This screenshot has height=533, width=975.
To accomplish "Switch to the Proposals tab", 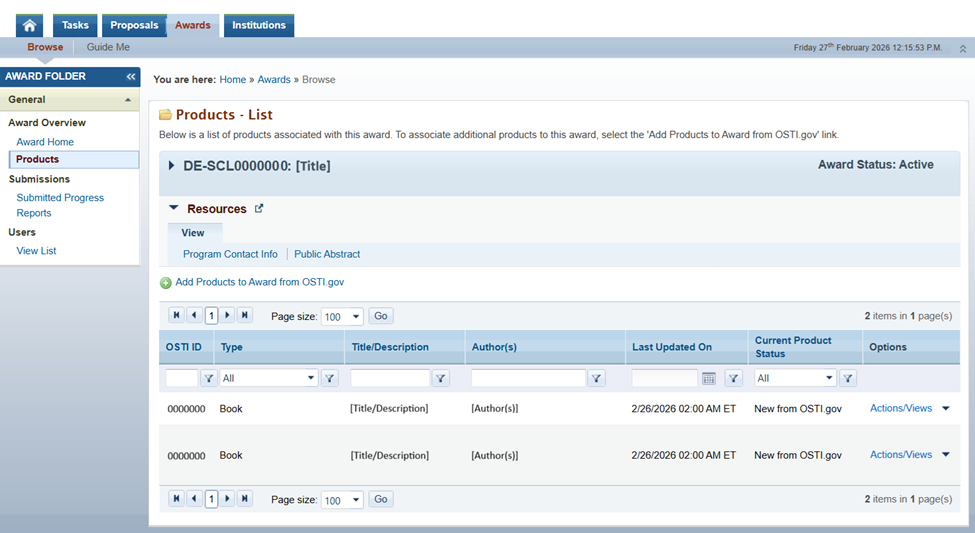I will click(x=134, y=25).
